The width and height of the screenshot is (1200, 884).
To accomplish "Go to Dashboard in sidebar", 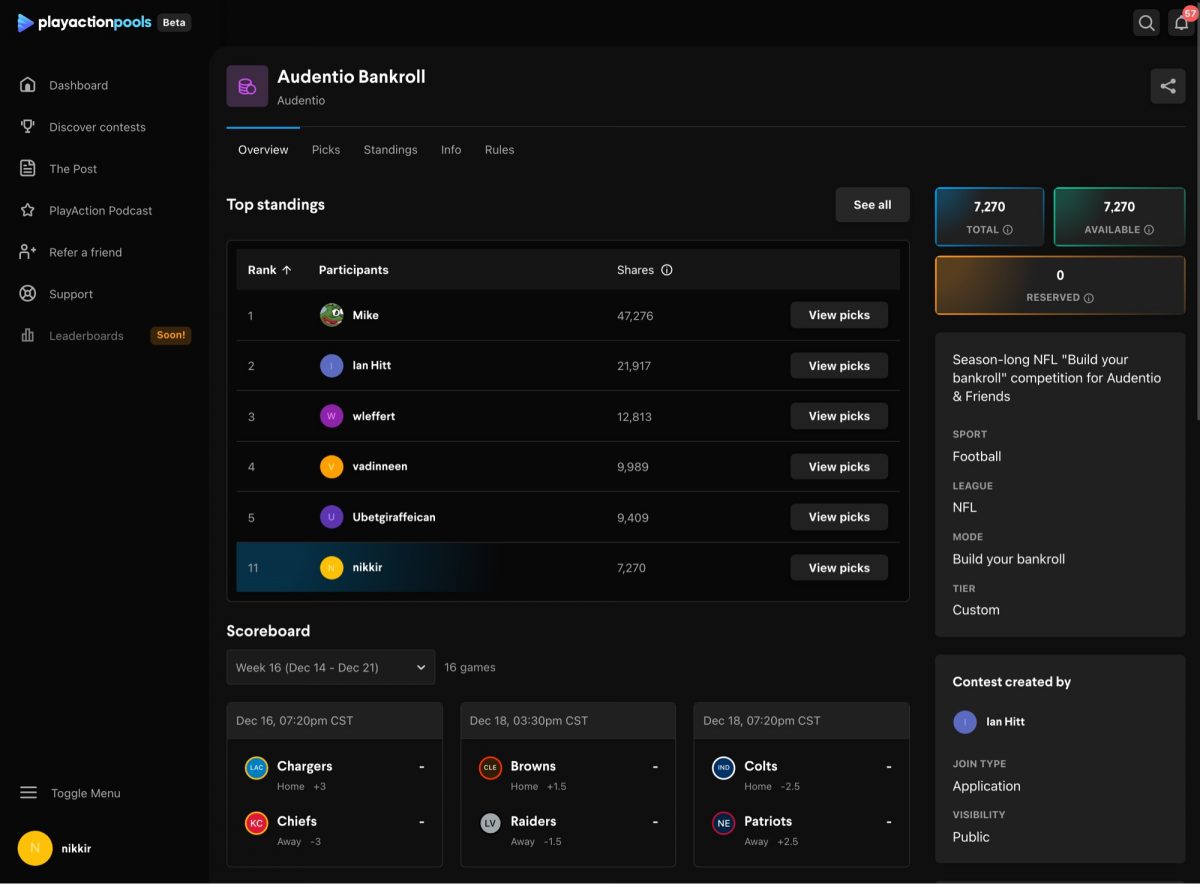I will [78, 85].
